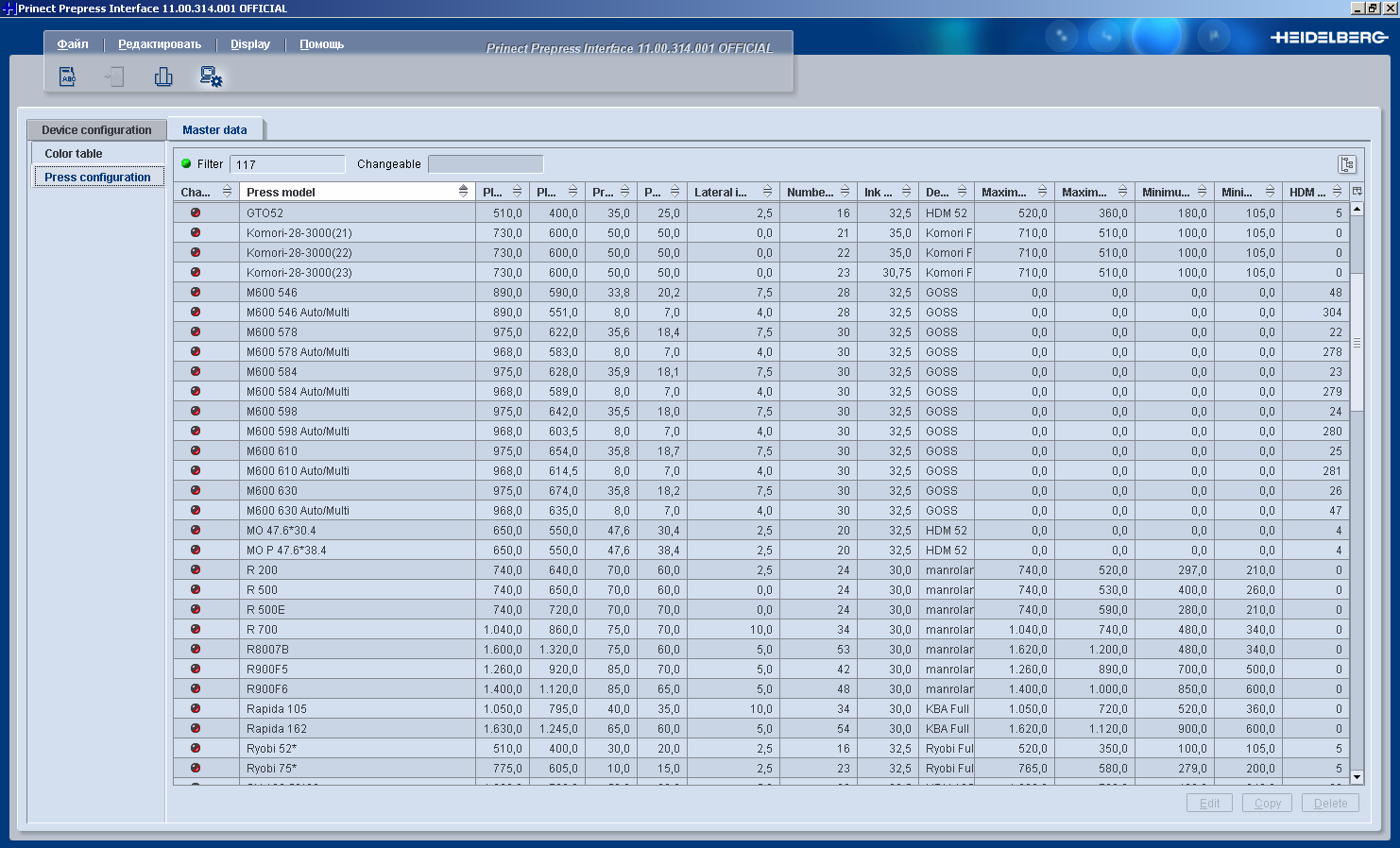Image resolution: width=1400 pixels, height=848 pixels.
Task: Click the red status icon for Komori-28-3000(22)
Action: (x=196, y=252)
